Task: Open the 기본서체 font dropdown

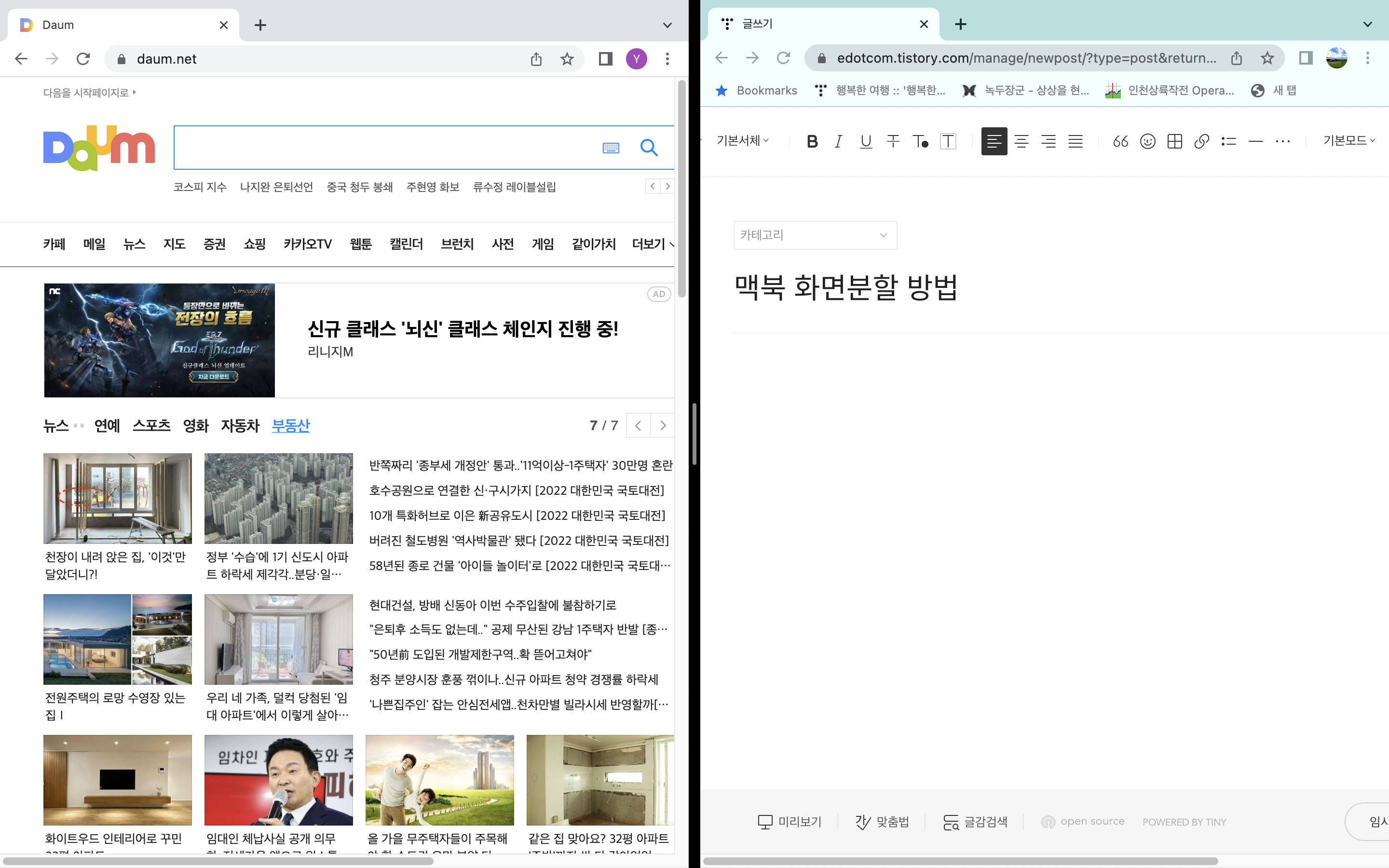Action: point(742,141)
